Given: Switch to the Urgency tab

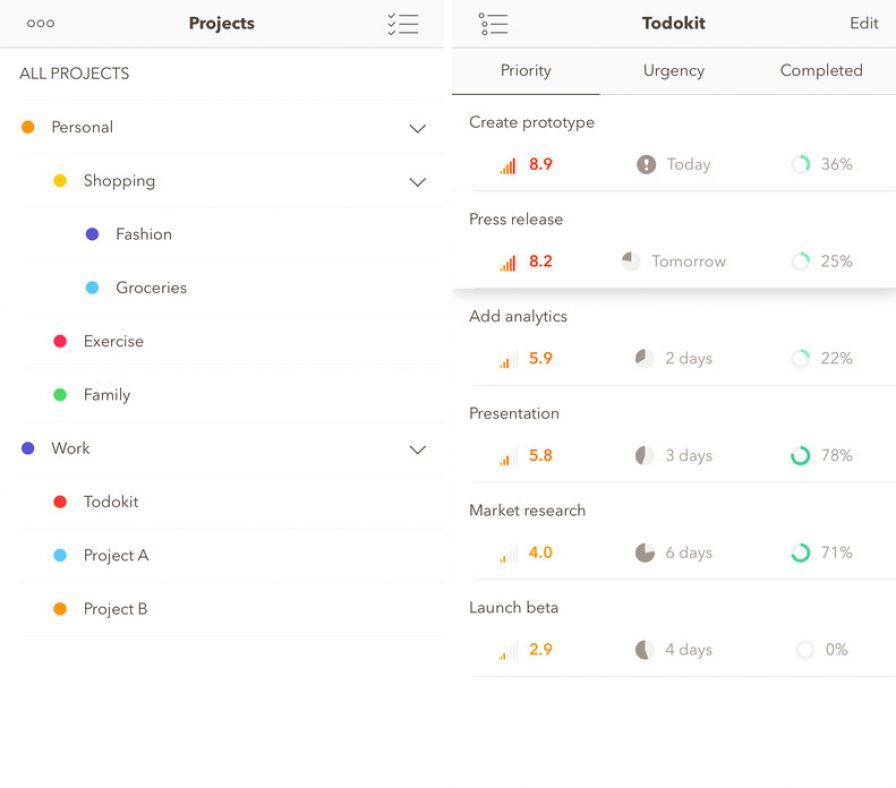Looking at the screenshot, I should pyautogui.click(x=673, y=70).
